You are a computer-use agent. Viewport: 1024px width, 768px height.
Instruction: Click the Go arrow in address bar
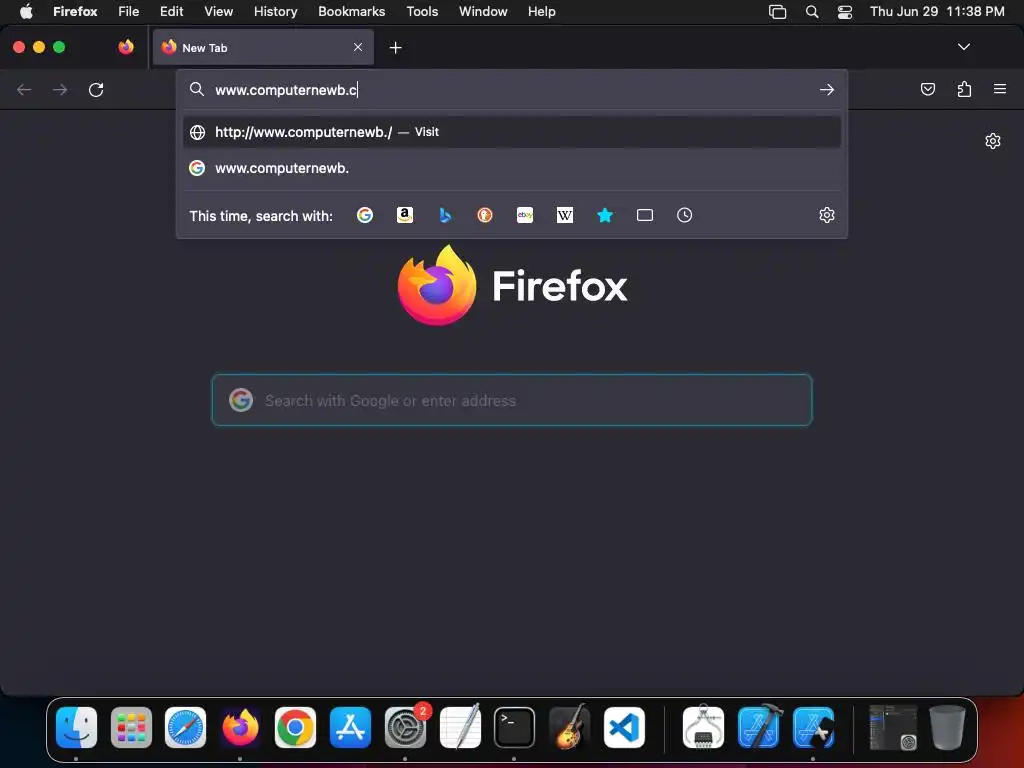[x=827, y=89]
